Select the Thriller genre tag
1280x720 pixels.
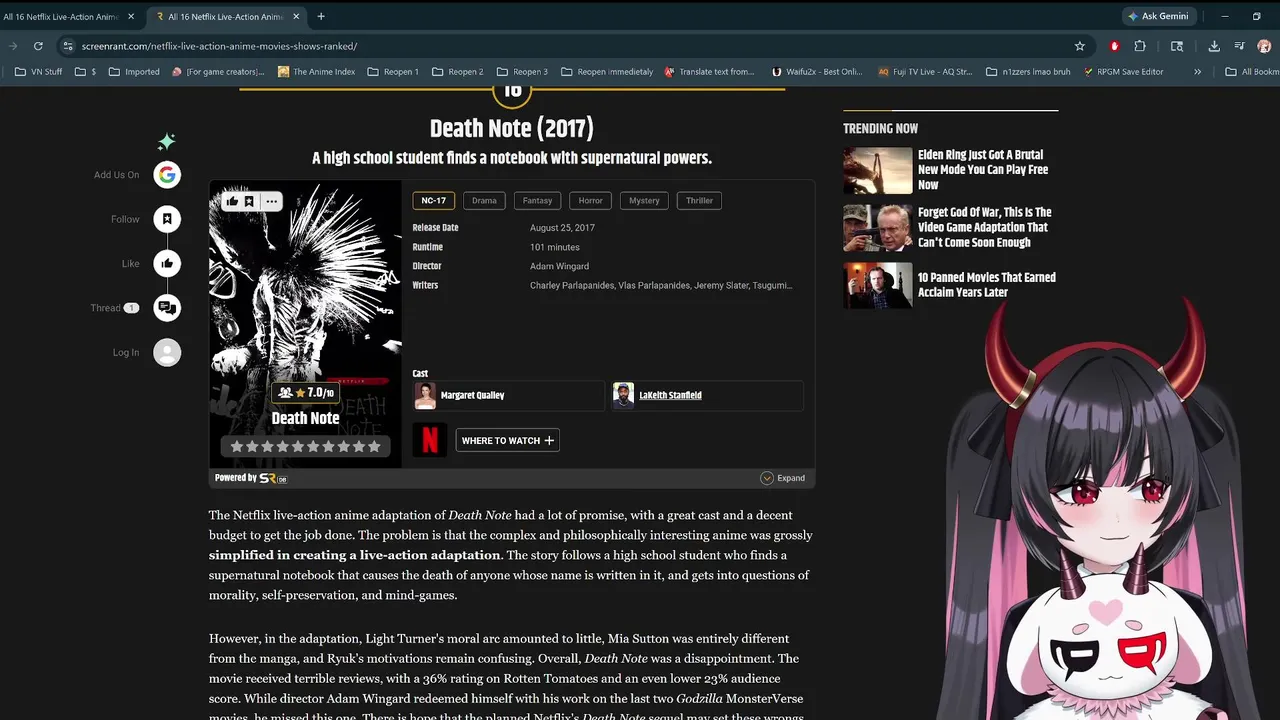699,201
